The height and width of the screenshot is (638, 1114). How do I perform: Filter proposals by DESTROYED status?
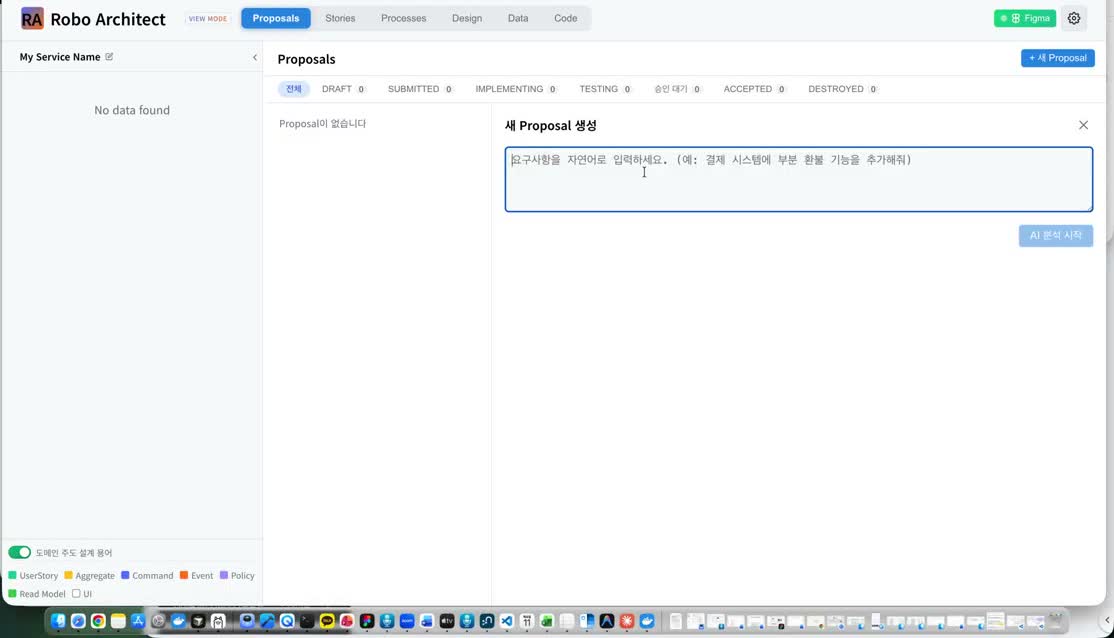[843, 89]
